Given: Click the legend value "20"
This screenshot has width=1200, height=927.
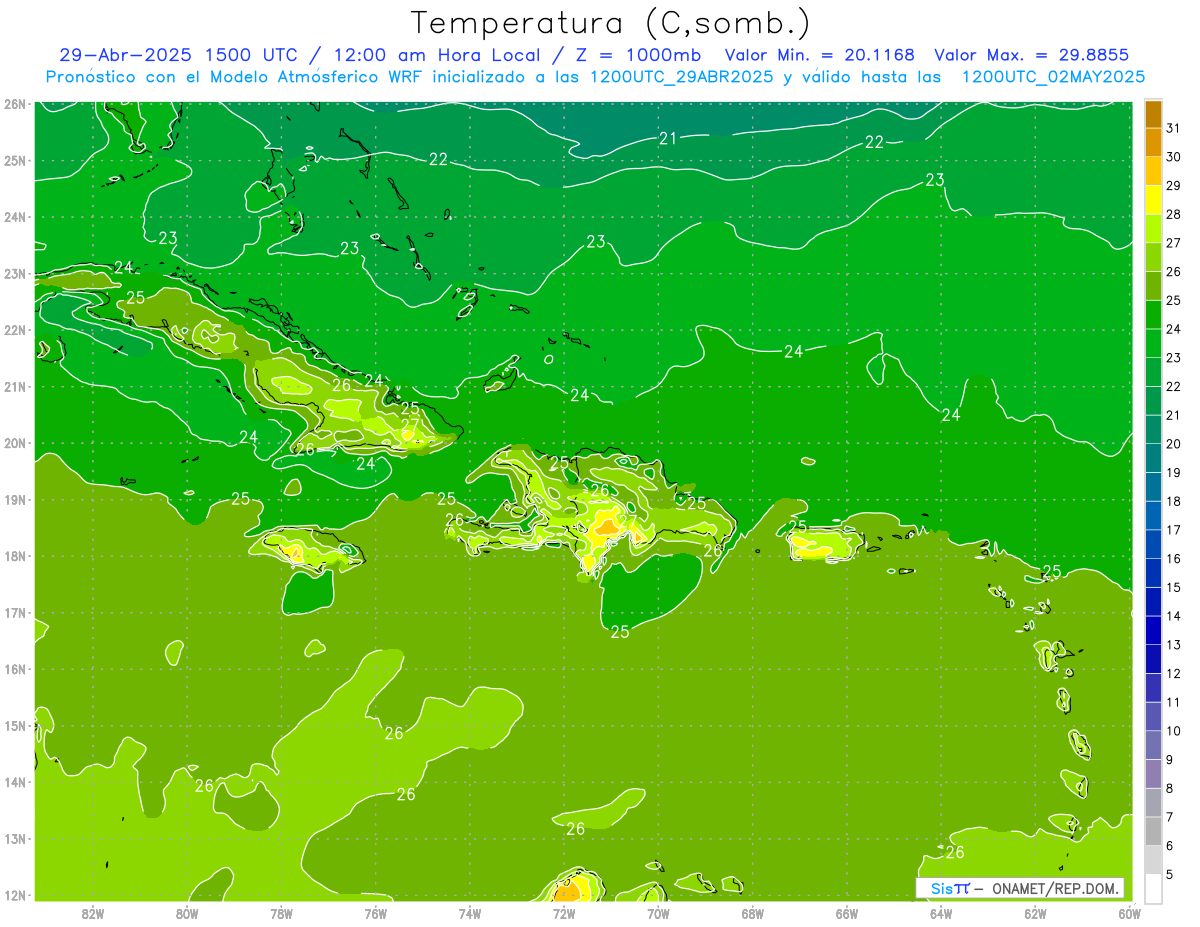Looking at the screenshot, I should (1173, 444).
